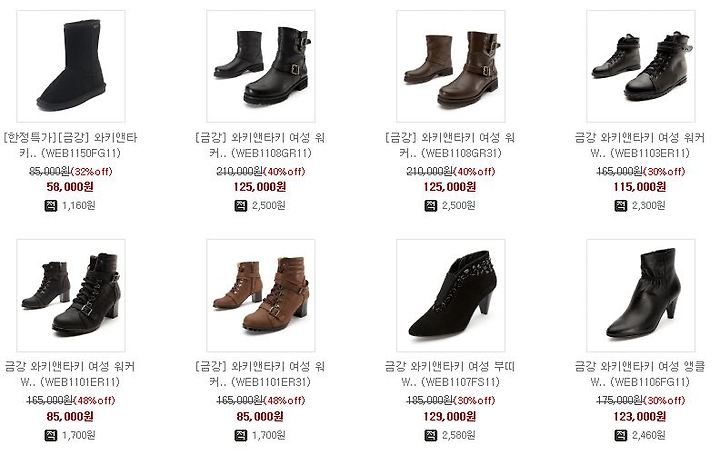The image size is (720, 455).
Task: Click the WEB1101ER31 product title link
Action: [260, 374]
